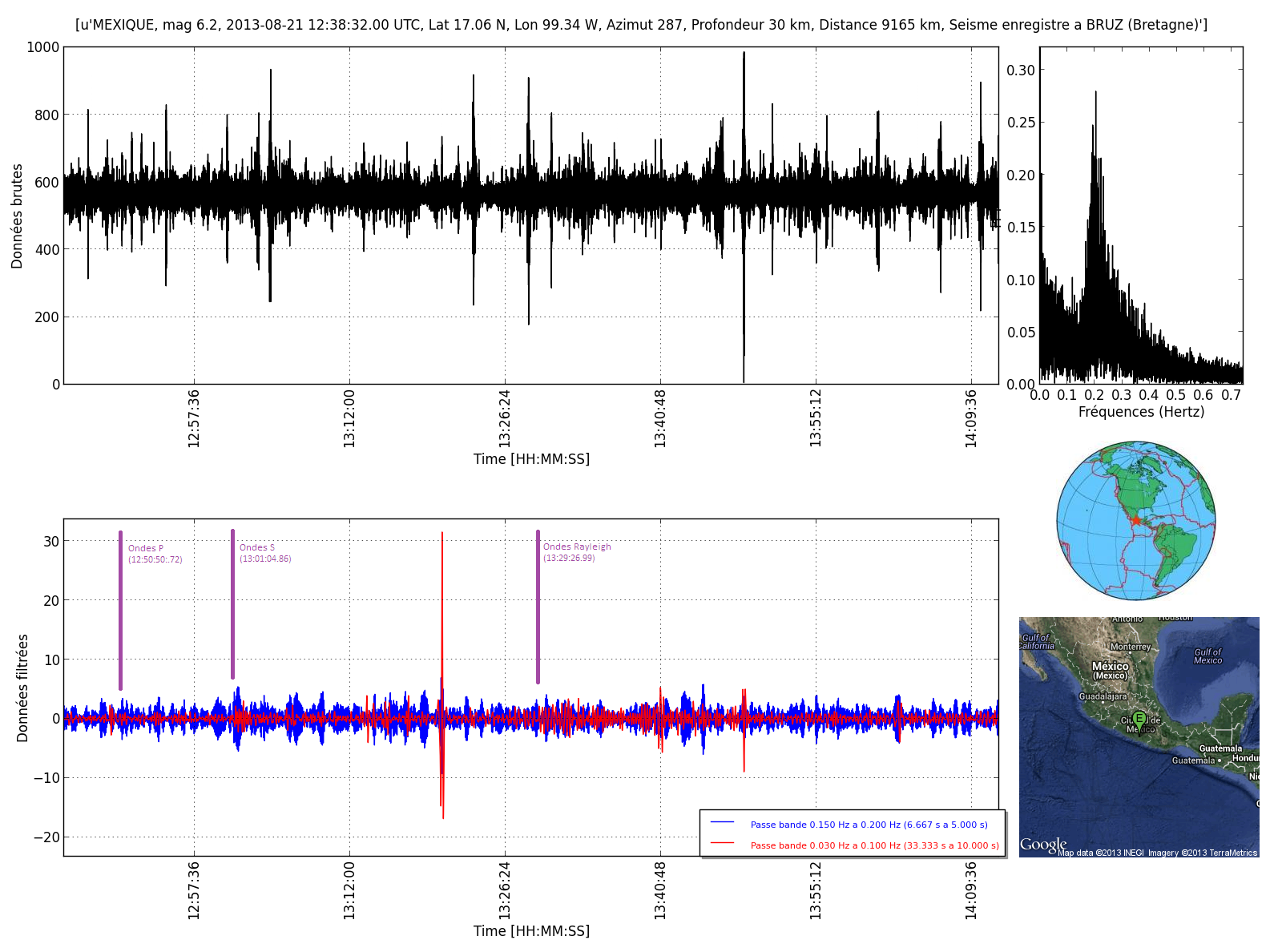Click the Données filtrées y-axis label
This screenshot has width=1282, height=952.
pyautogui.click(x=22, y=688)
